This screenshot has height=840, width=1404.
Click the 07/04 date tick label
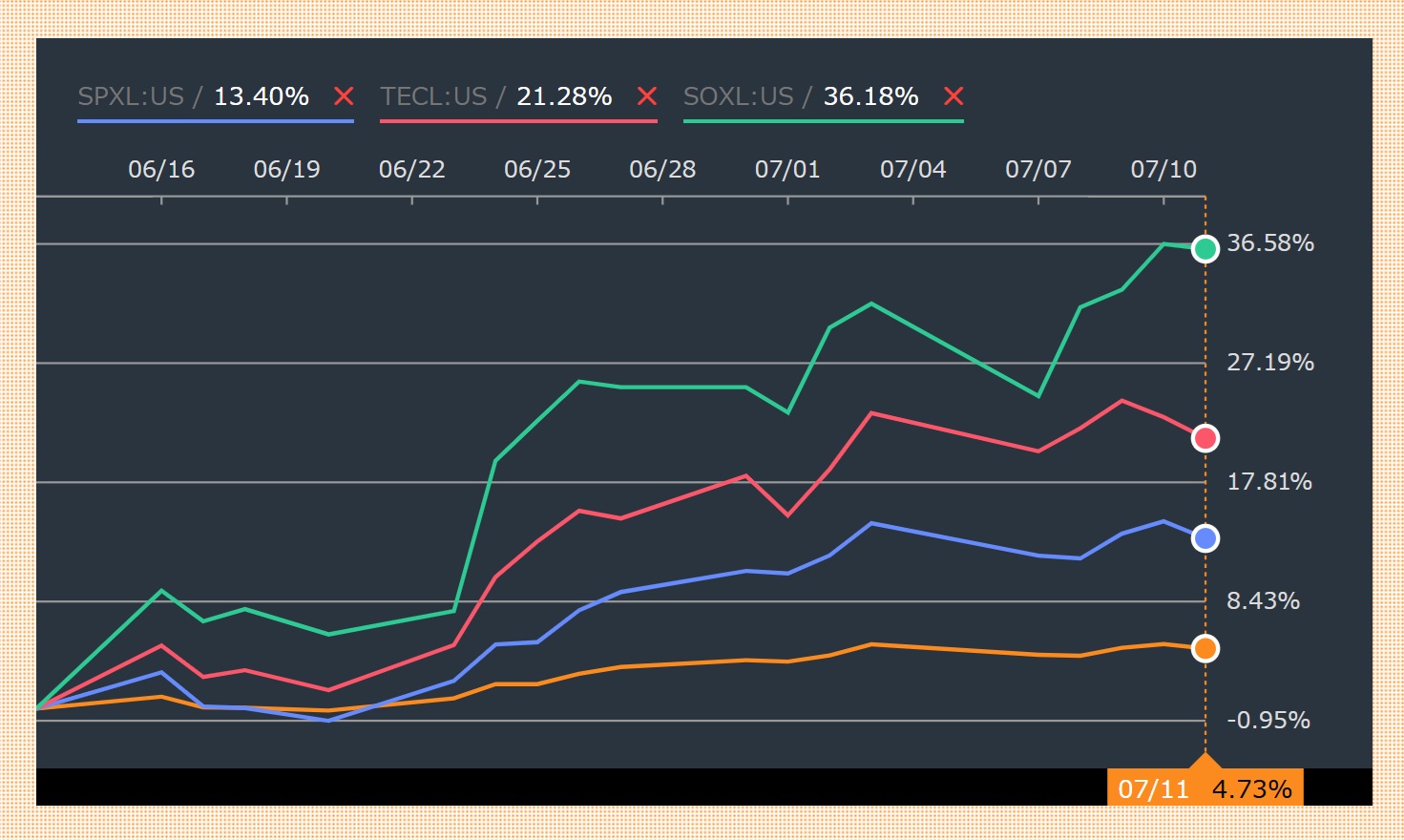[912, 170]
